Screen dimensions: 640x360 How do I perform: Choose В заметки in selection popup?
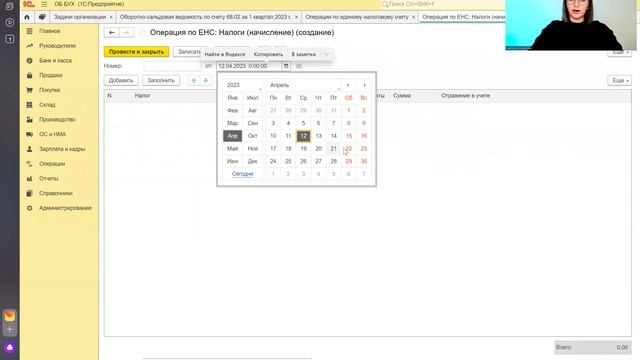303,54
